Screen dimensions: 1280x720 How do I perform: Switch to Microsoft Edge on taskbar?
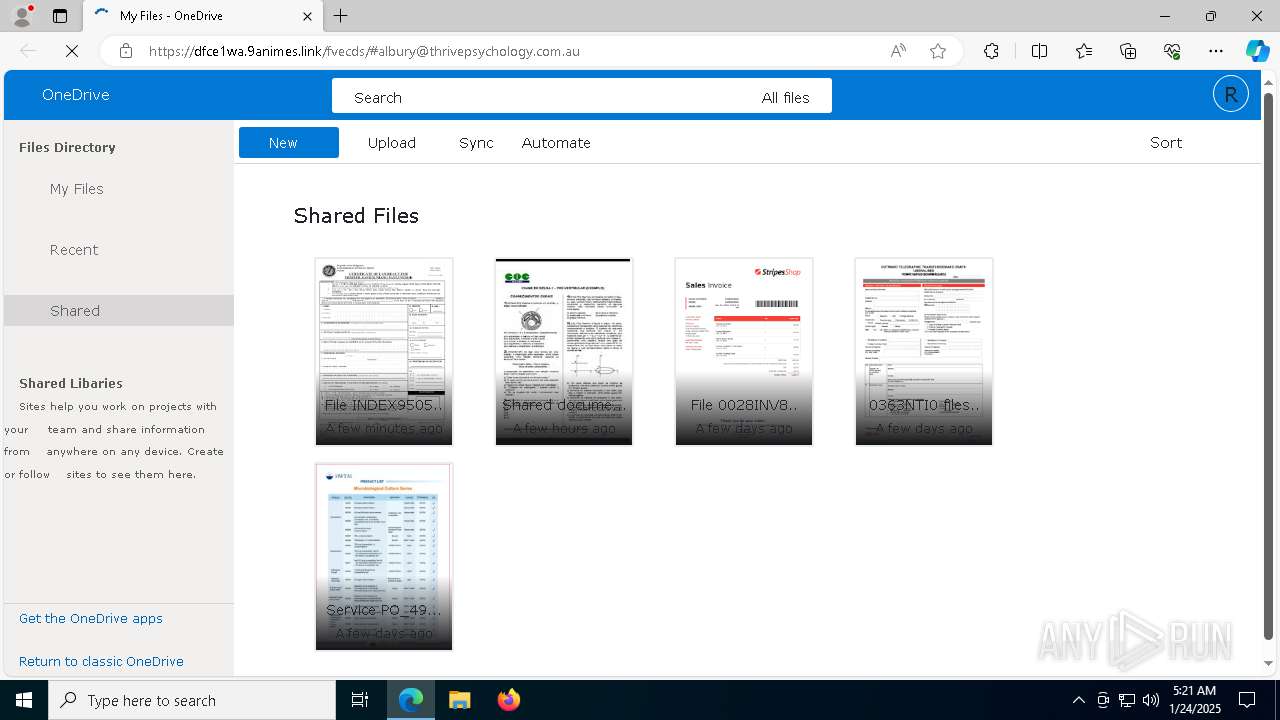pyautogui.click(x=411, y=700)
